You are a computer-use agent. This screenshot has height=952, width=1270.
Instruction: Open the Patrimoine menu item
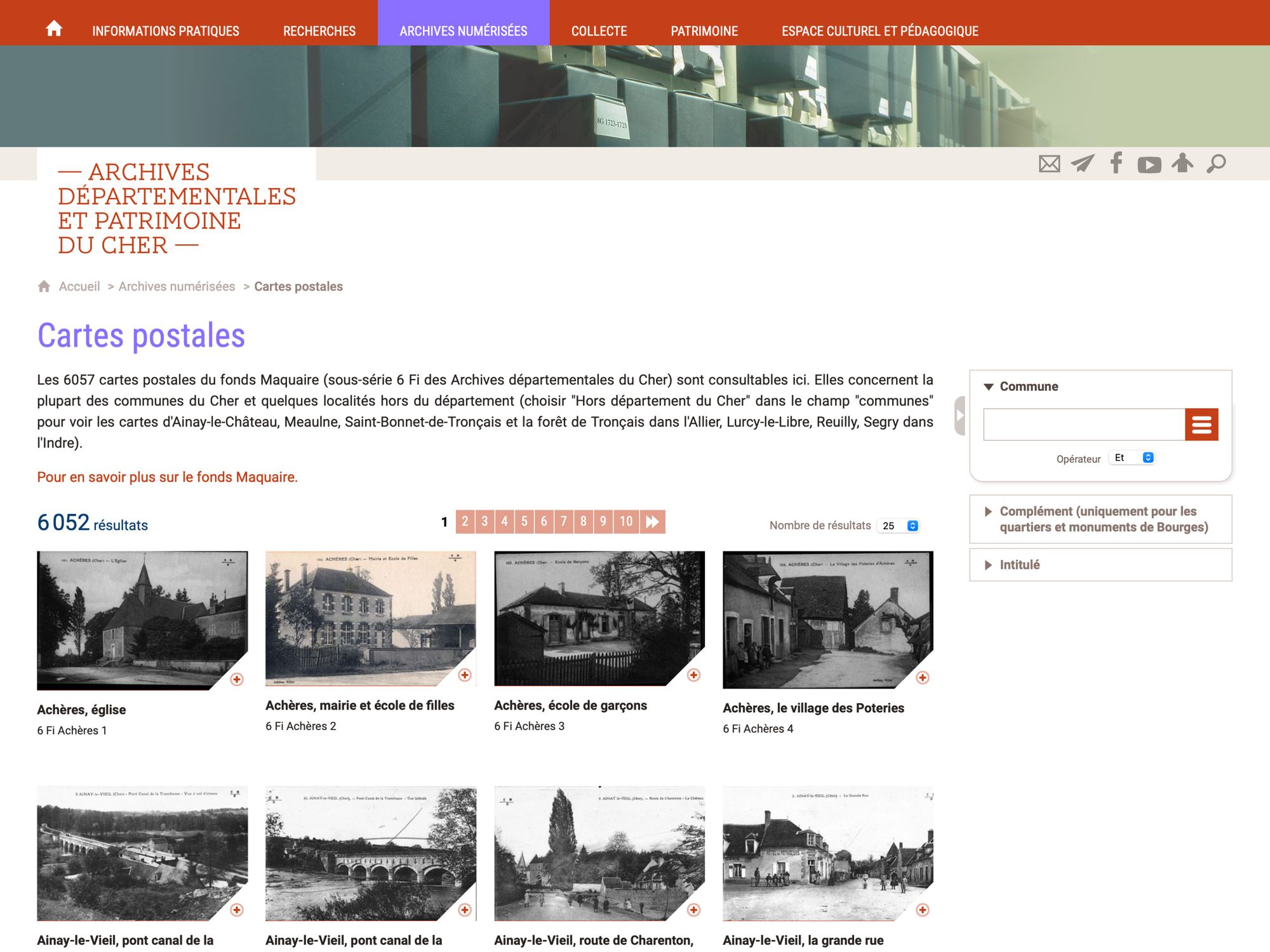tap(704, 31)
